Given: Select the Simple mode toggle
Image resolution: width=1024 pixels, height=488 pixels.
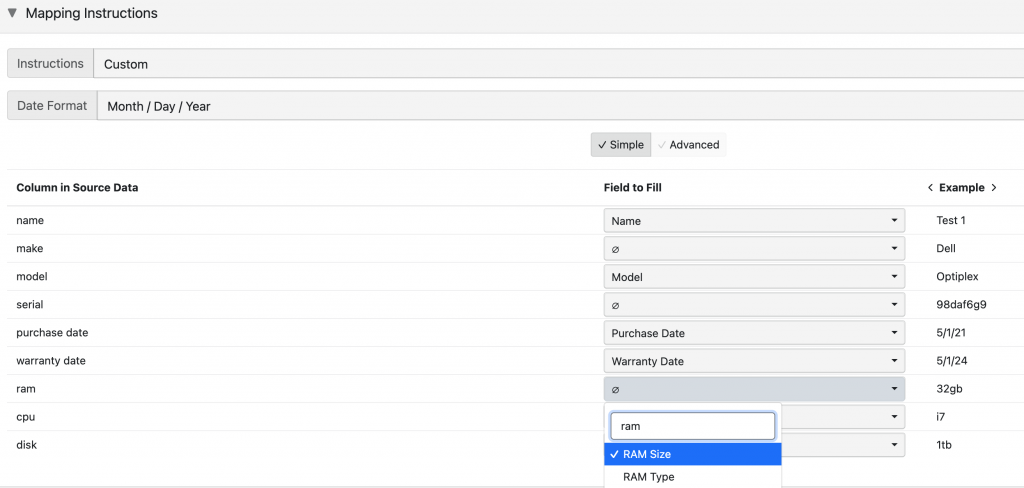Looking at the screenshot, I should tap(620, 145).
